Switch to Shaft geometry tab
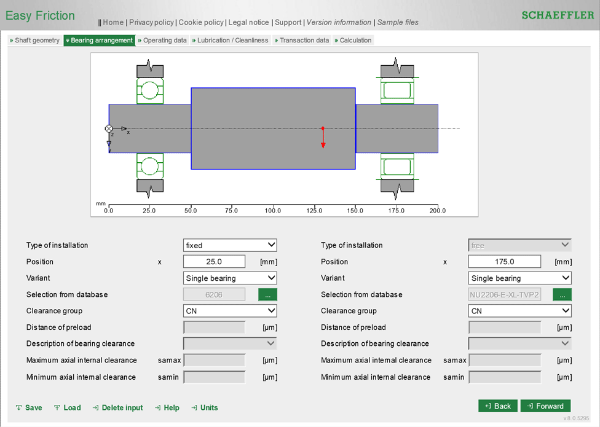 36,41
